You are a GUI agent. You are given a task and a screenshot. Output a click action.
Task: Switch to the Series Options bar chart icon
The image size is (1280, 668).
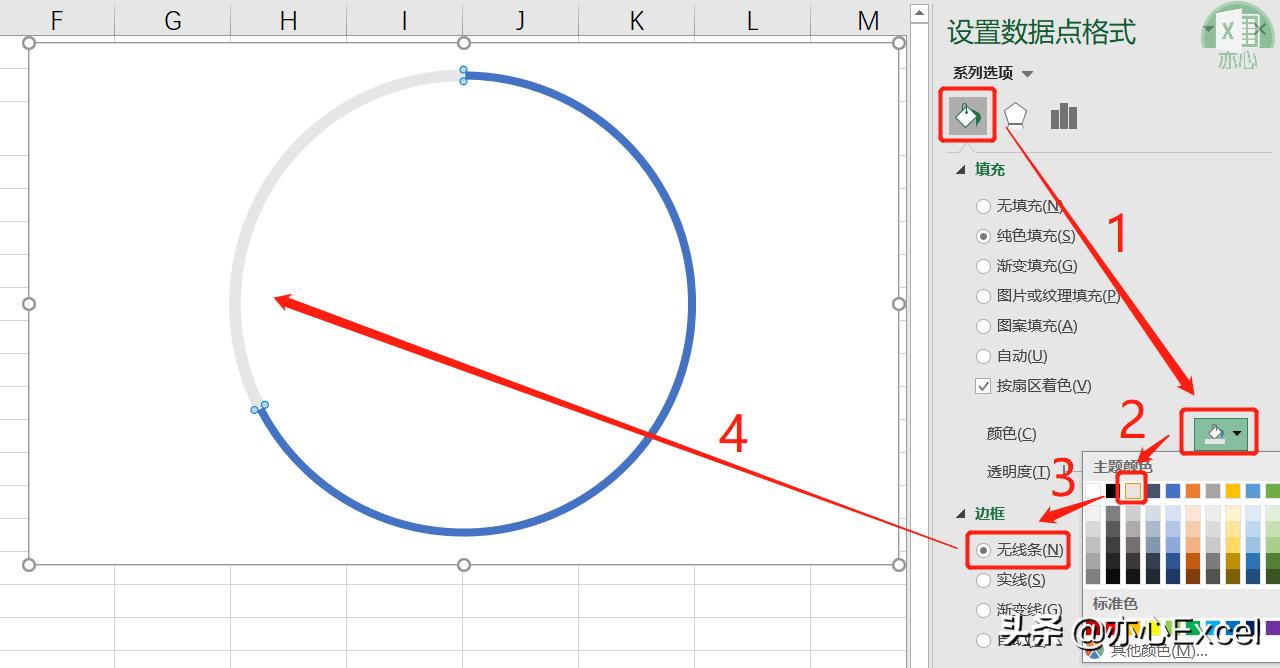1063,116
